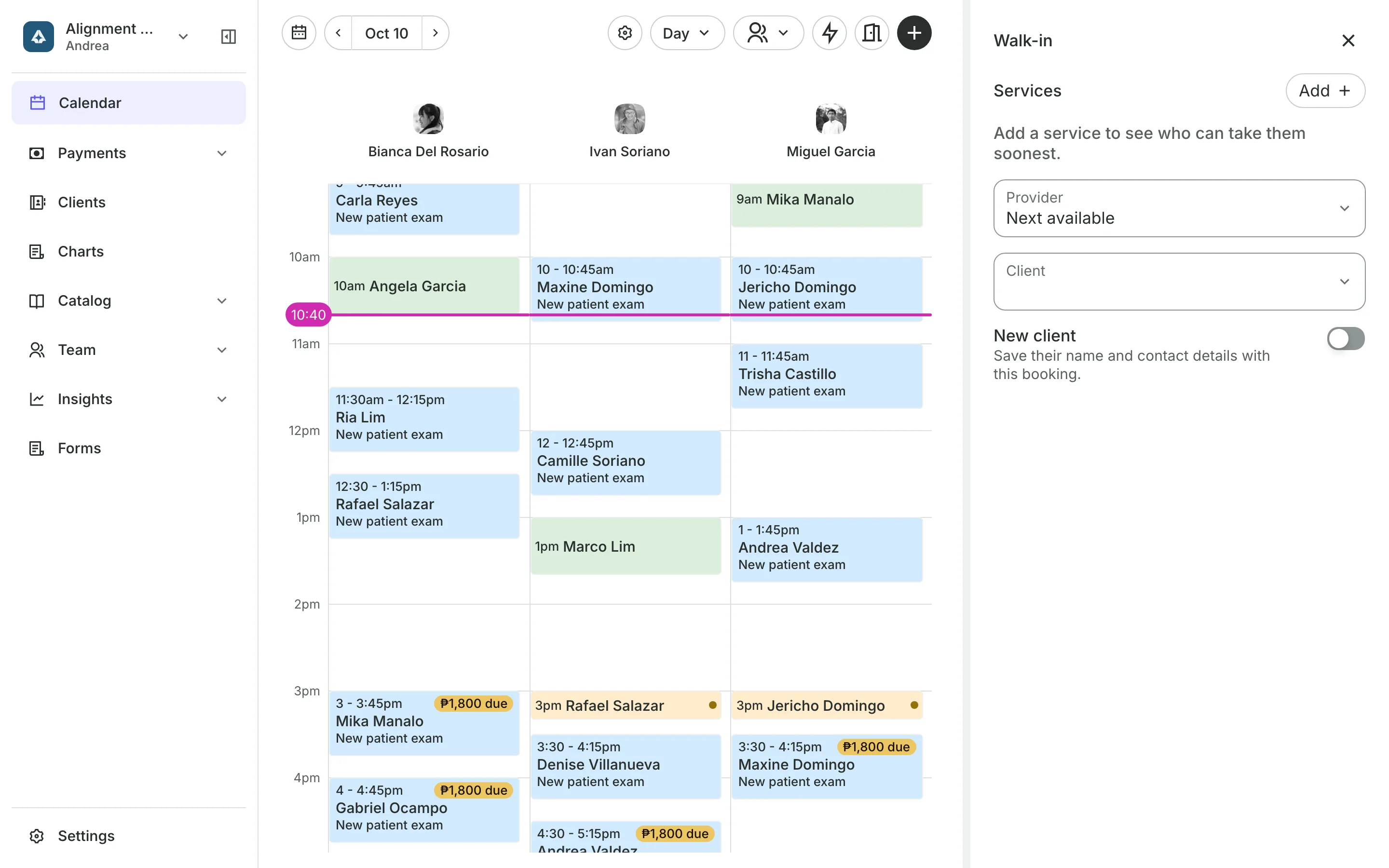
Task: Go to next day arrow
Action: 435,33
